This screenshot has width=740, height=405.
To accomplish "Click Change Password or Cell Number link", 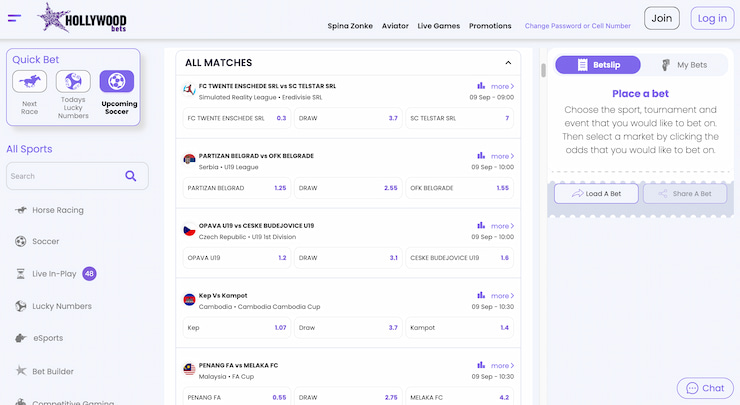I will pyautogui.click(x=578, y=26).
